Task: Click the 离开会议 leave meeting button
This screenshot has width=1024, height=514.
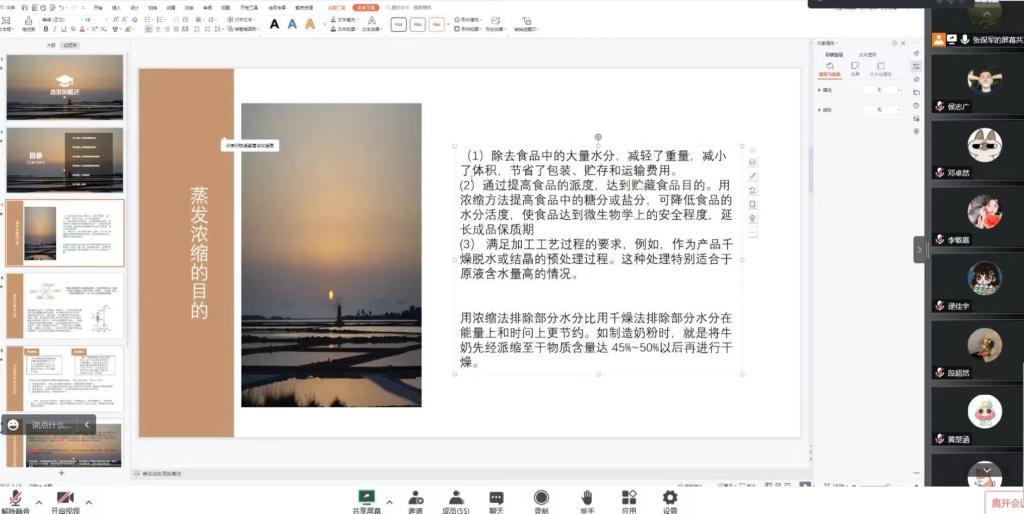Action: [1003, 502]
